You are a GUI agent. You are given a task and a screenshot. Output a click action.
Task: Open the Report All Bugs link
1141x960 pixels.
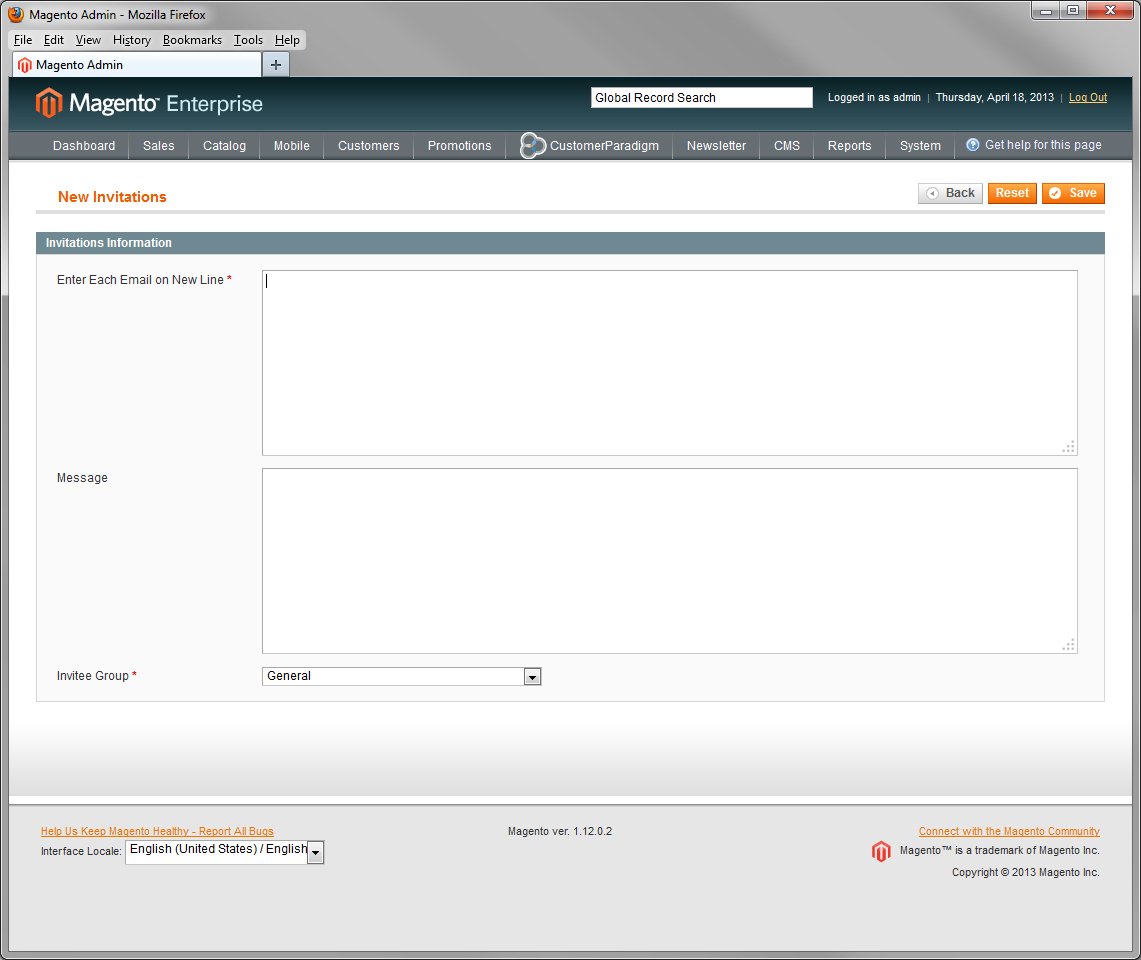[157, 831]
